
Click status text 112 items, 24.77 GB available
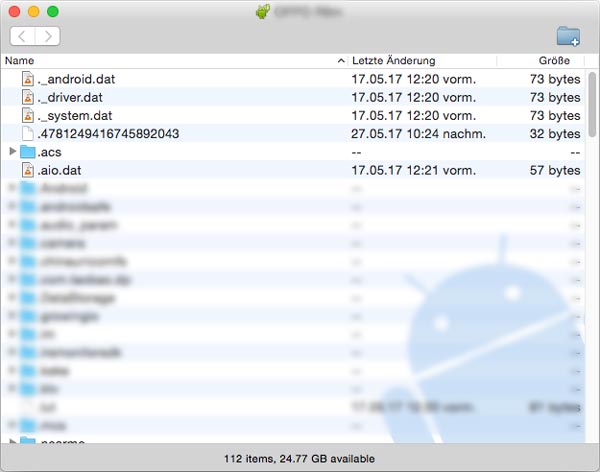click(299, 459)
